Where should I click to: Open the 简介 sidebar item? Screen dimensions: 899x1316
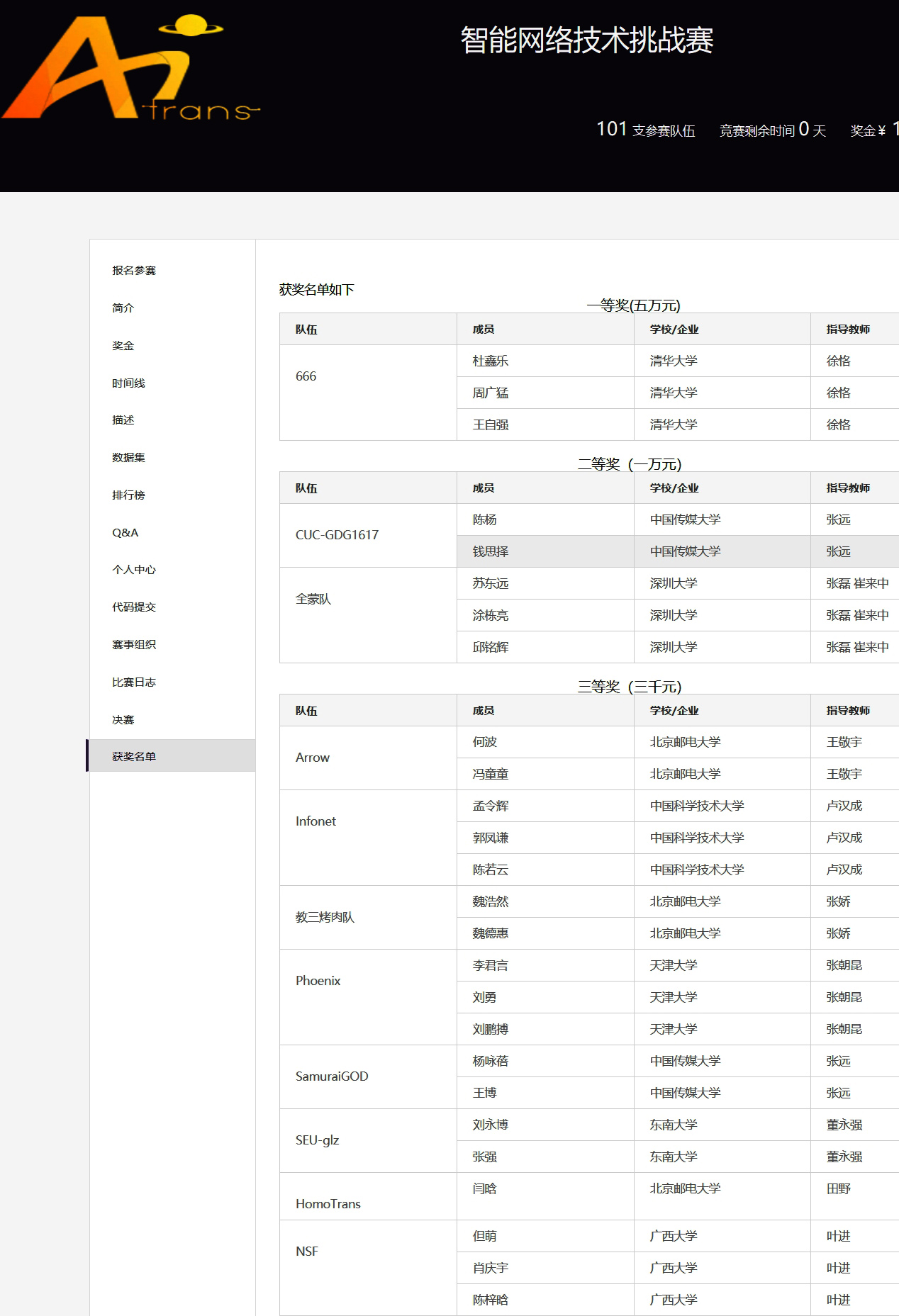pos(123,308)
